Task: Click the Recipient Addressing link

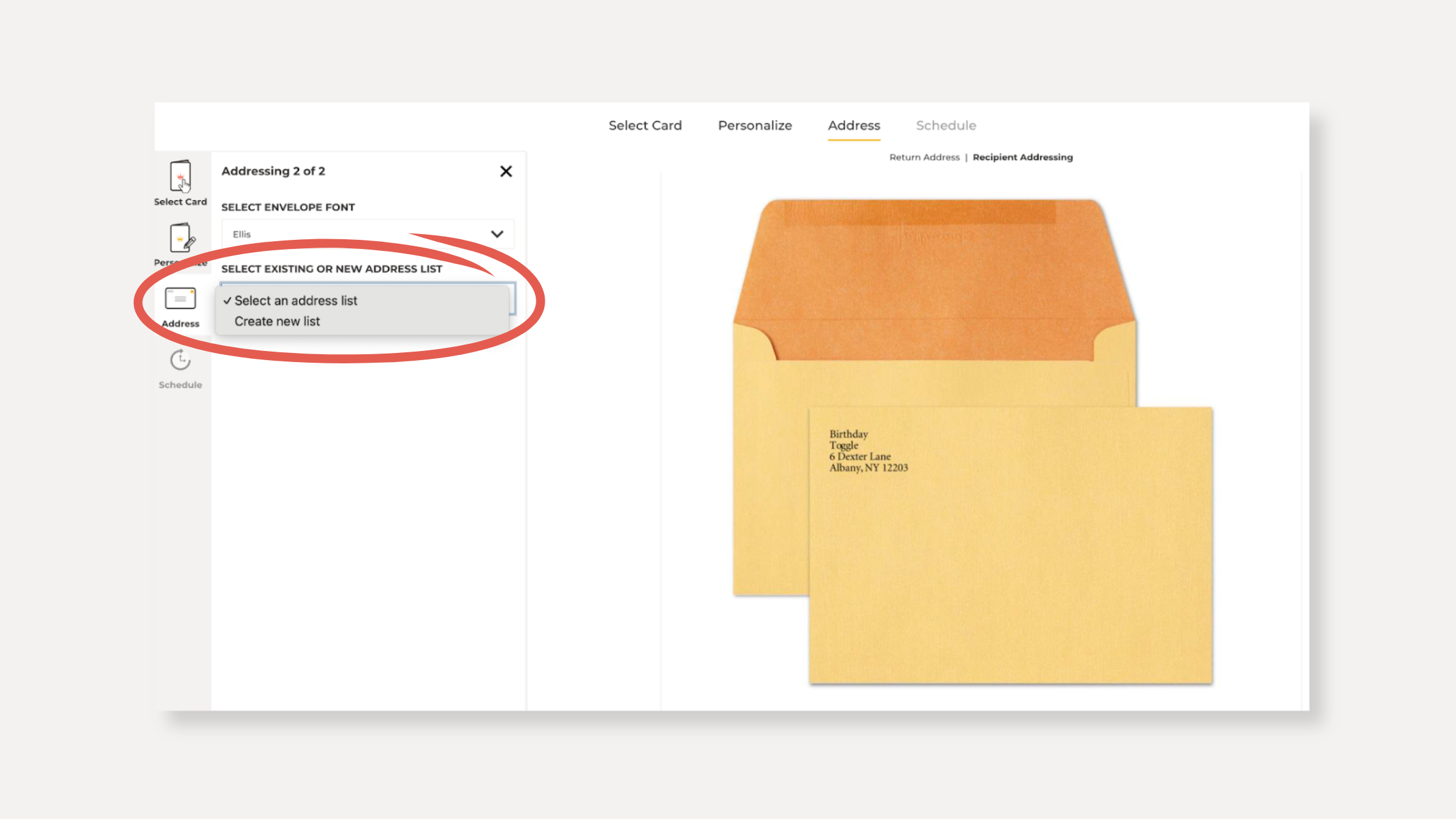Action: (x=1022, y=157)
